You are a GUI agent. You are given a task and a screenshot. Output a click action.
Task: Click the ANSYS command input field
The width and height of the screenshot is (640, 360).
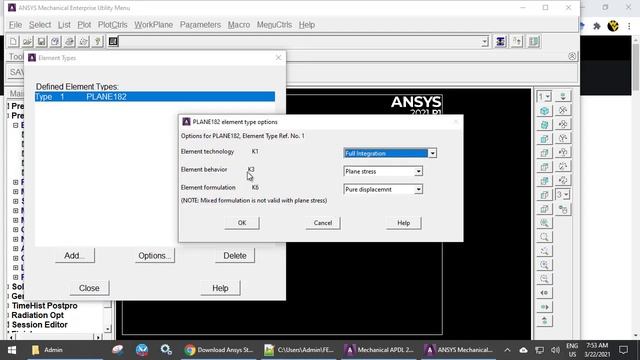click(x=300, y=42)
